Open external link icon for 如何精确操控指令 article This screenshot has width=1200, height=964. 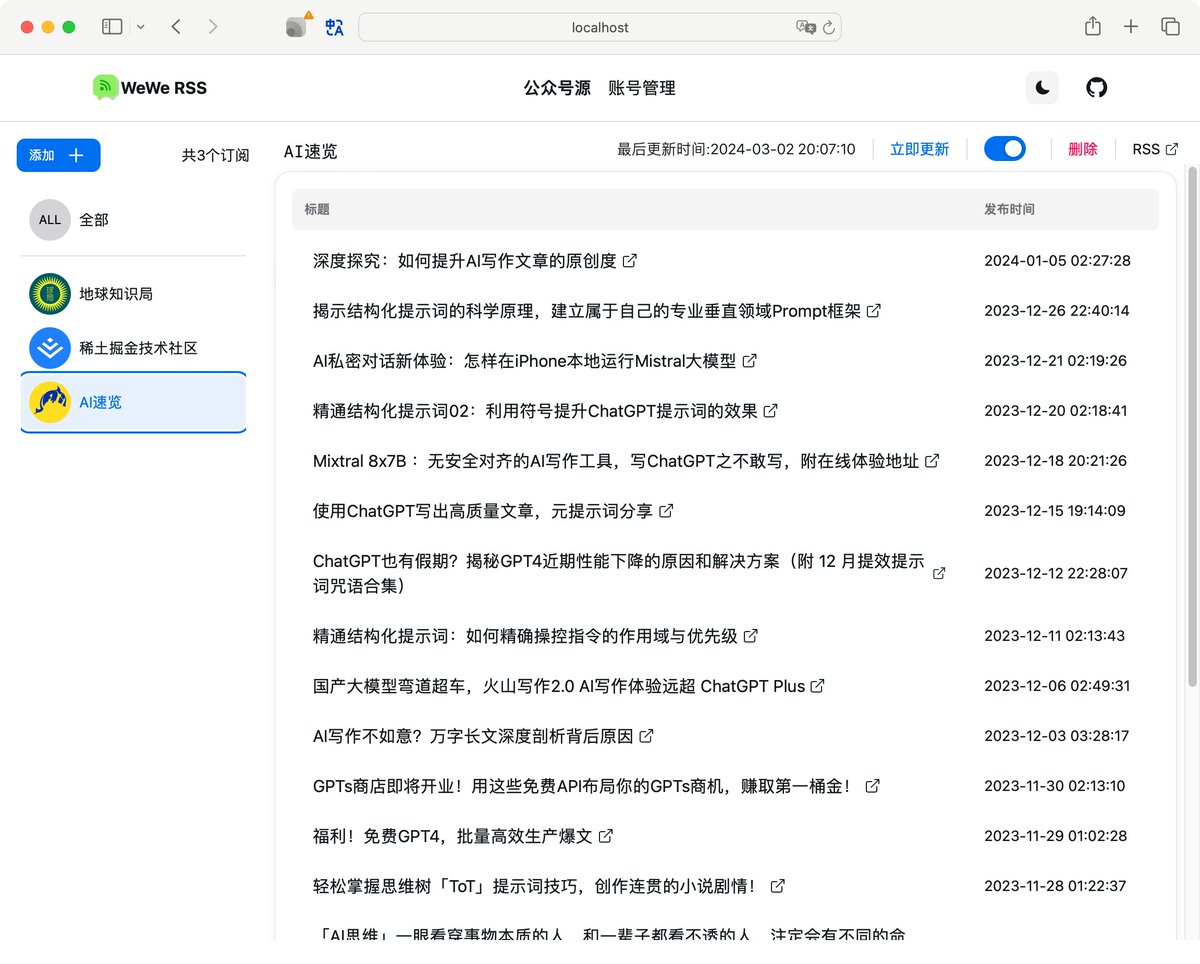(751, 636)
